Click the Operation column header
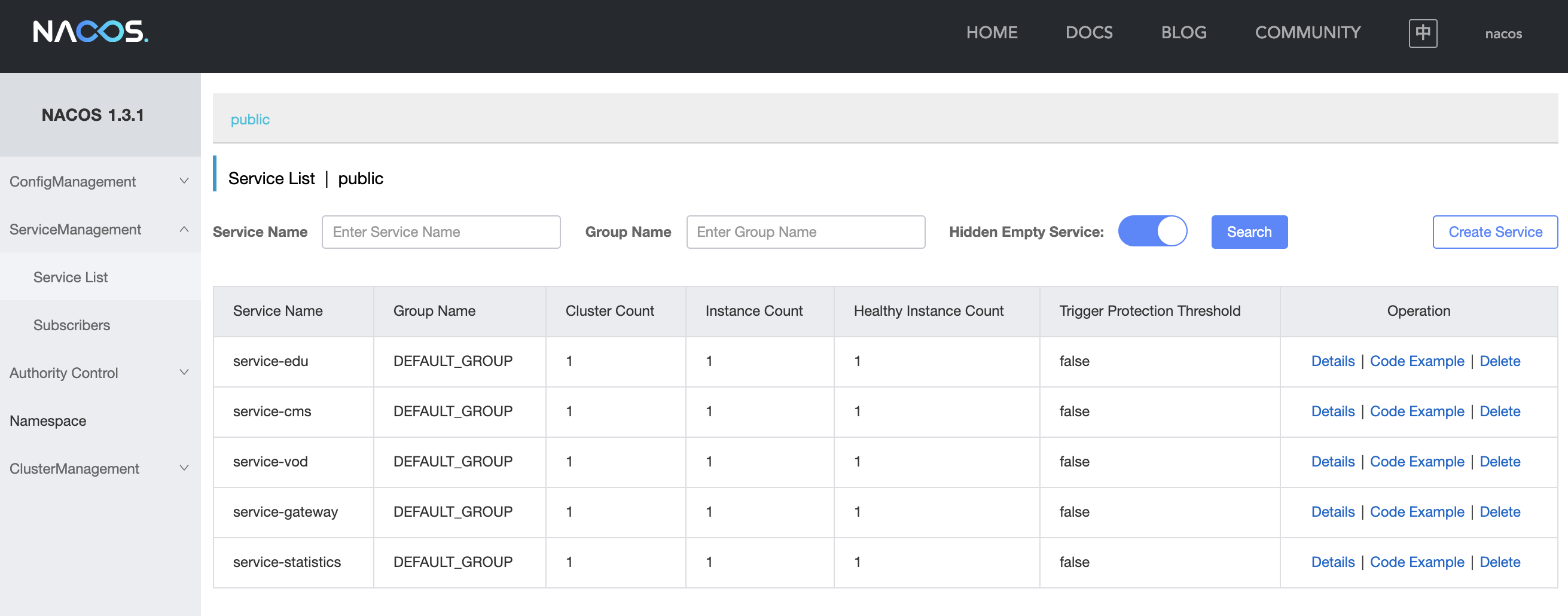This screenshot has height=616, width=1568. pyautogui.click(x=1418, y=310)
